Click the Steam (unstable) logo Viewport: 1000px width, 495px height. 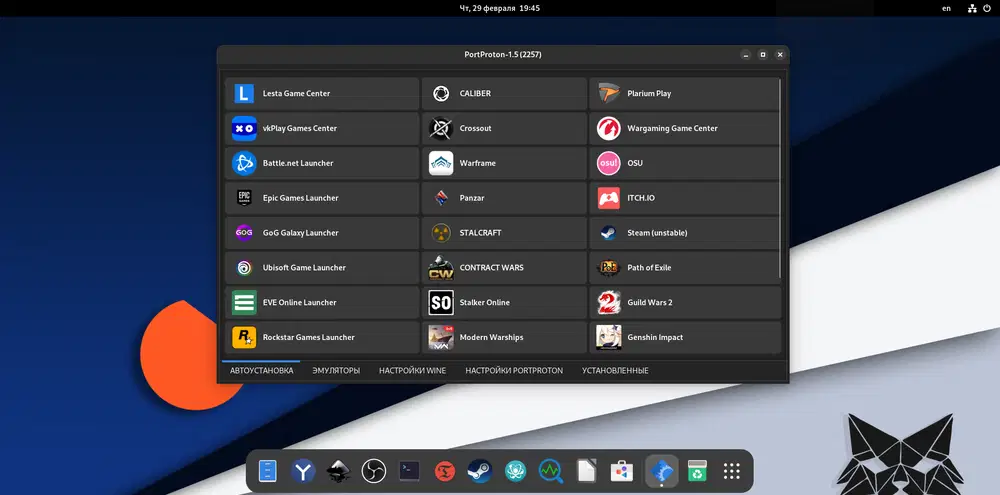click(x=608, y=233)
